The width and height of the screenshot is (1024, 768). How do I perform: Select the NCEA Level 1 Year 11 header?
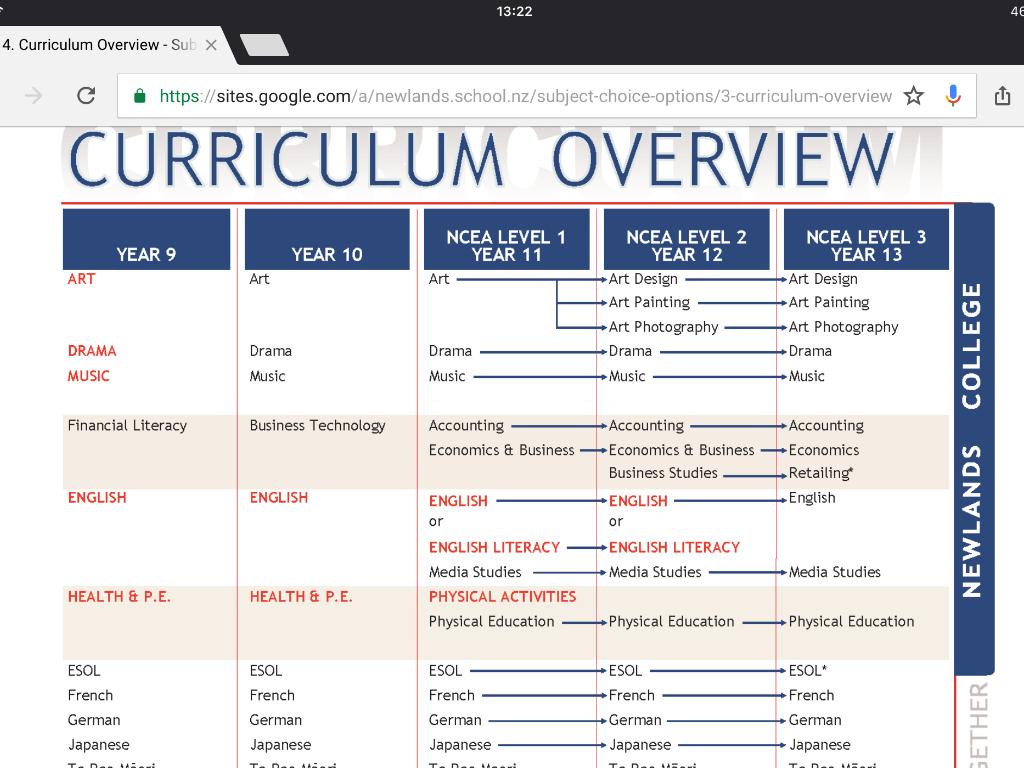pos(506,240)
